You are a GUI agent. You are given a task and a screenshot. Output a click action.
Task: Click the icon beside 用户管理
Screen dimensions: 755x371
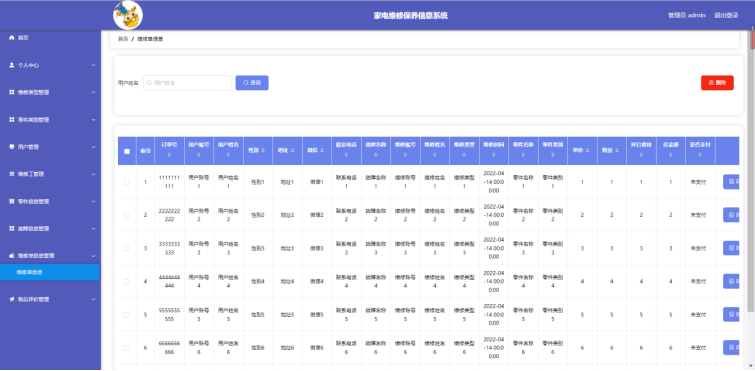pyautogui.click(x=12, y=147)
